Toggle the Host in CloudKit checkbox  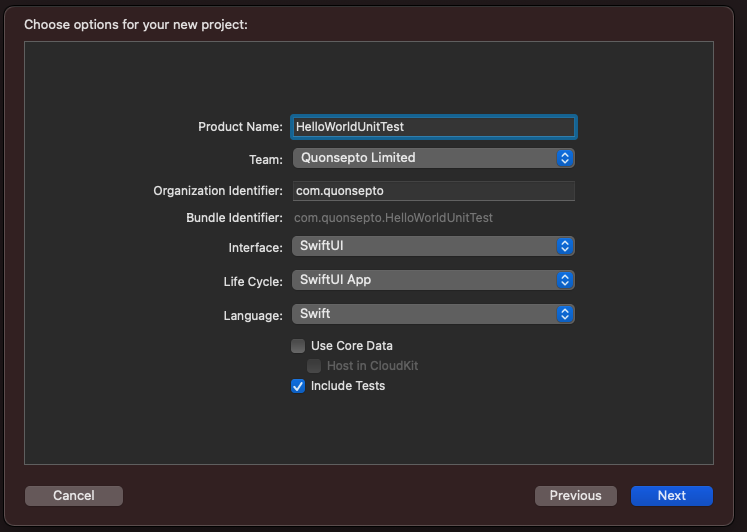(x=314, y=366)
